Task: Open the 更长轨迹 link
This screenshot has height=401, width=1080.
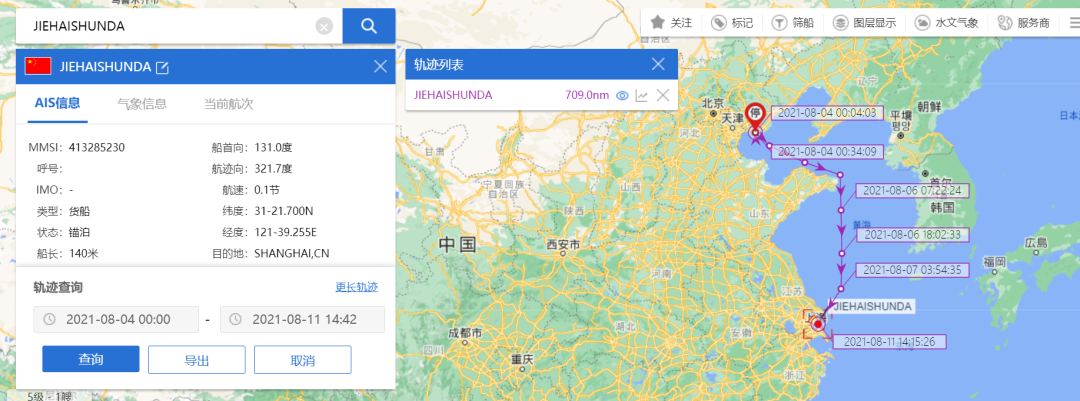Action: pos(356,287)
